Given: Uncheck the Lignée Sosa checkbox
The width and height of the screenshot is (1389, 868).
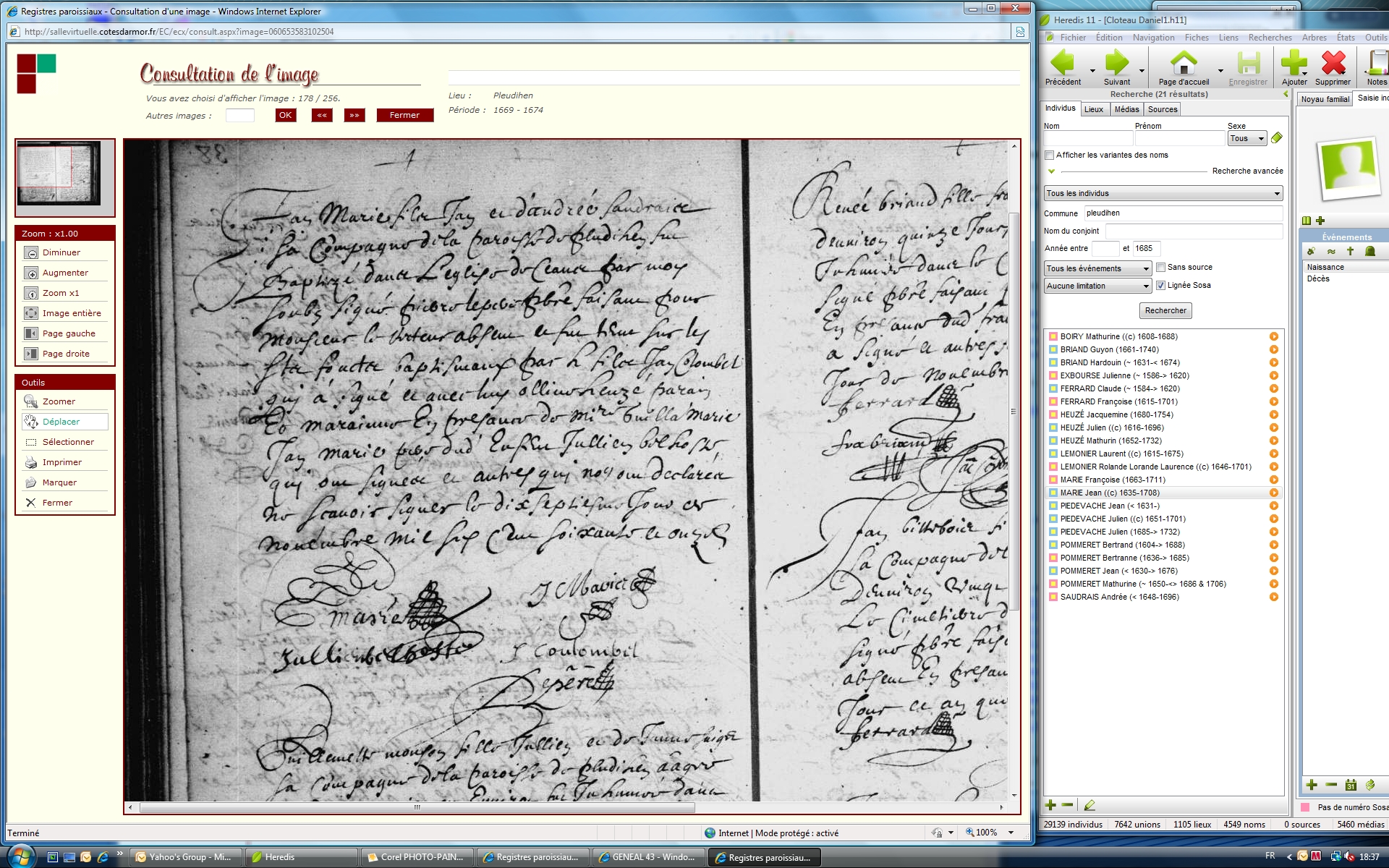Looking at the screenshot, I should click(x=1160, y=286).
